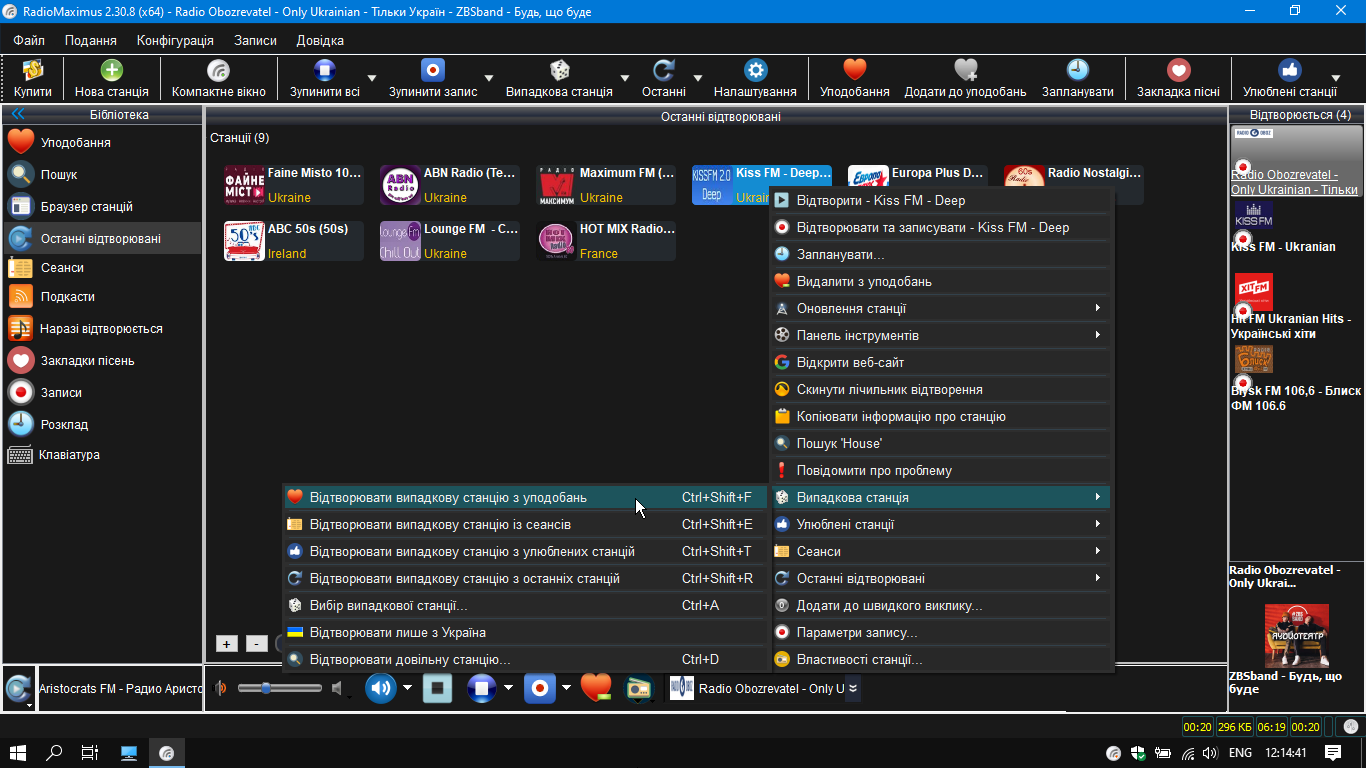Click the Останні toolbar icon

[x=663, y=78]
